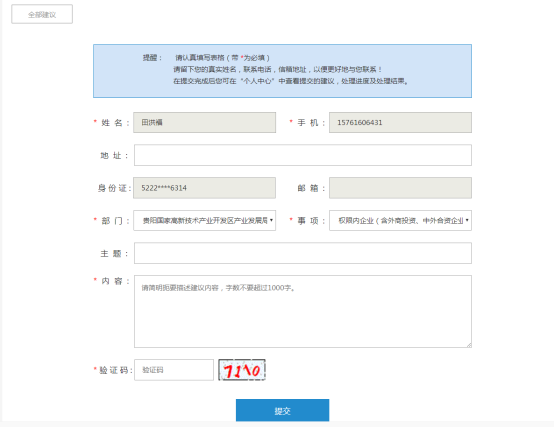Click the 姓名 input field
Image resolution: width=554 pixels, height=428 pixels.
pyautogui.click(x=204, y=123)
